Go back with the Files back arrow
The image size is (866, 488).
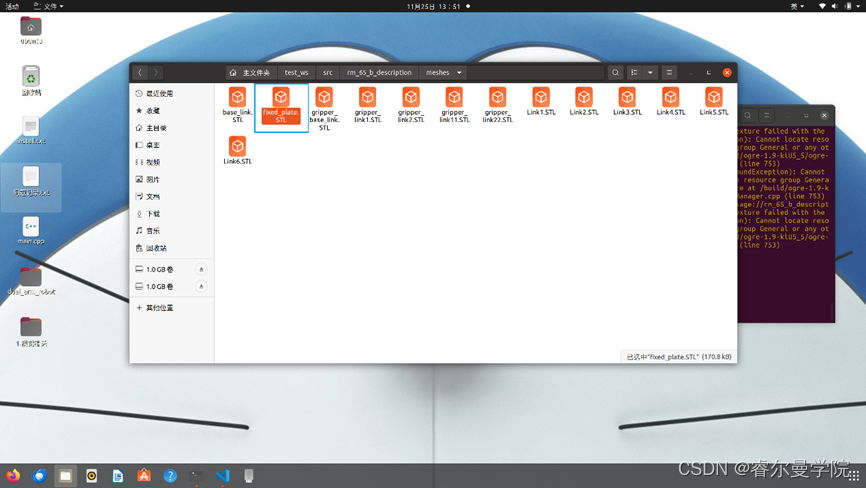pyautogui.click(x=140, y=72)
